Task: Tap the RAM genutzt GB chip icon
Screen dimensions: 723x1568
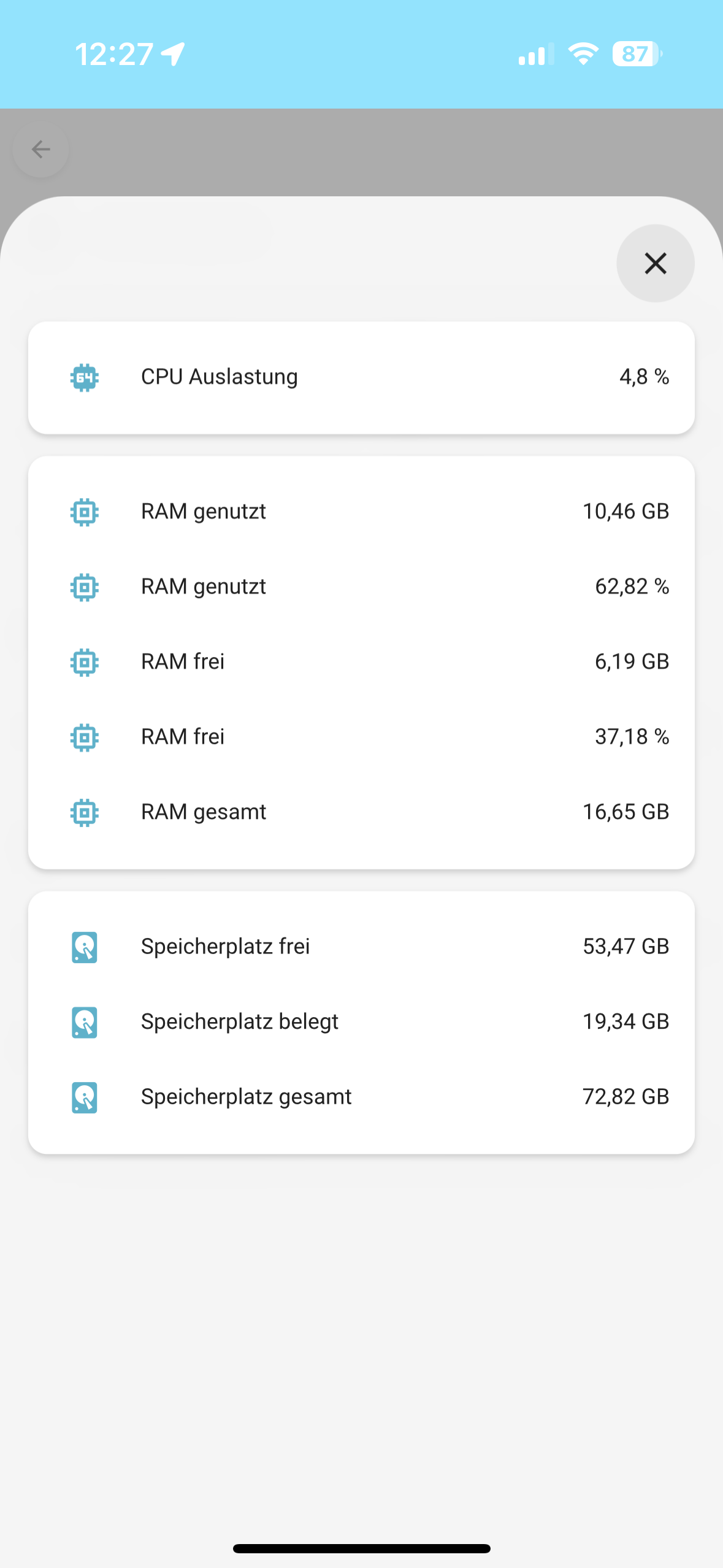Action: pyautogui.click(x=85, y=512)
